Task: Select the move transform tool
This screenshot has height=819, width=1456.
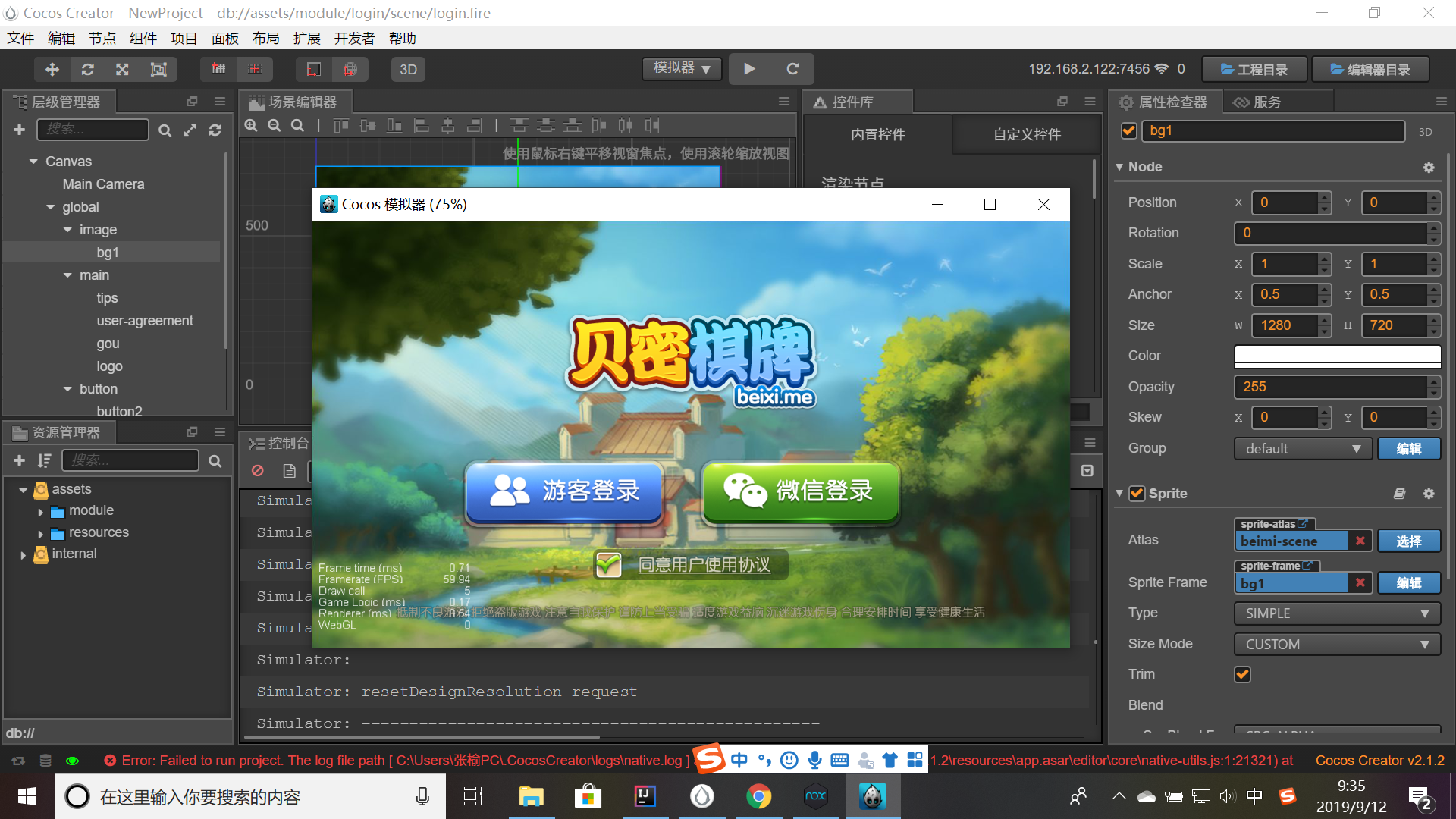Action: [x=52, y=69]
